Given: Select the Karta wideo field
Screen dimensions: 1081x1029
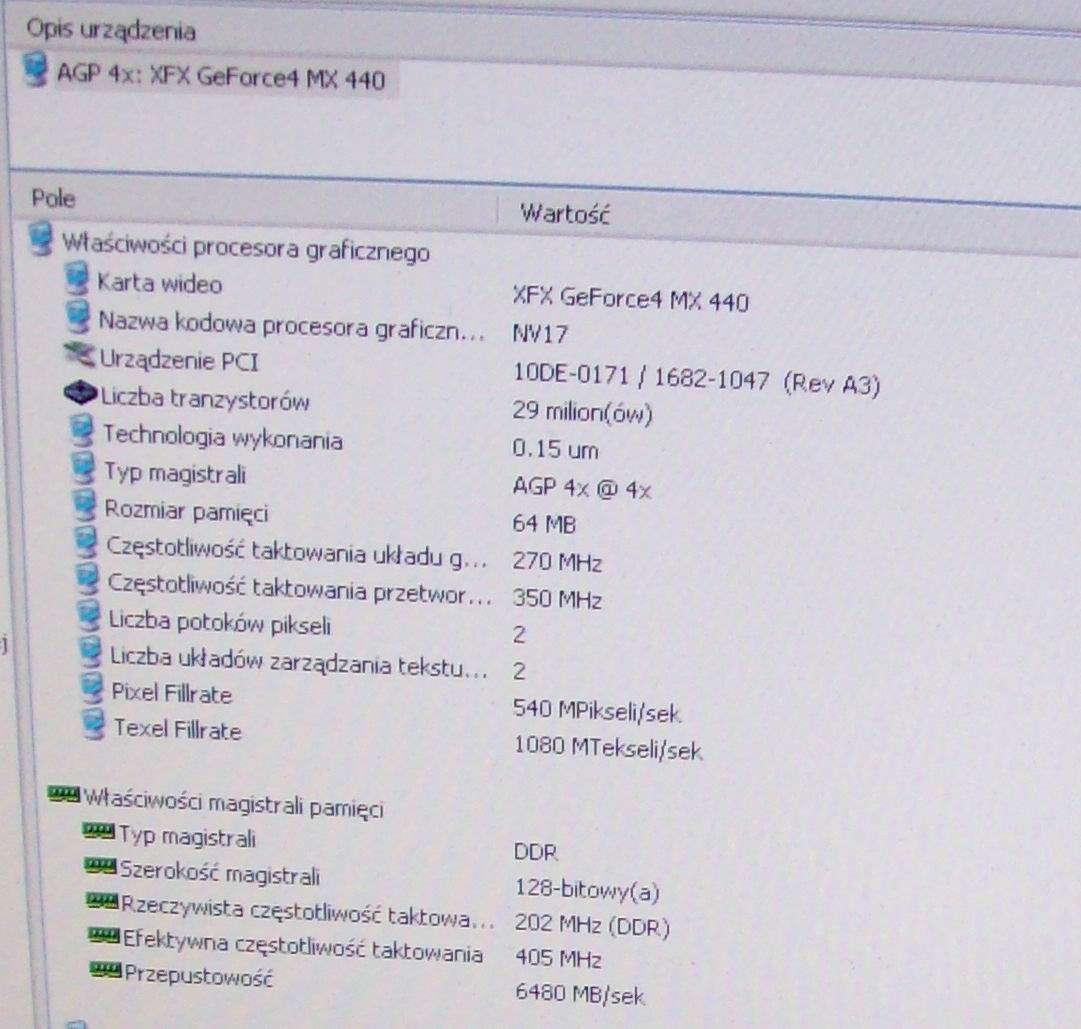Looking at the screenshot, I should (x=159, y=283).
